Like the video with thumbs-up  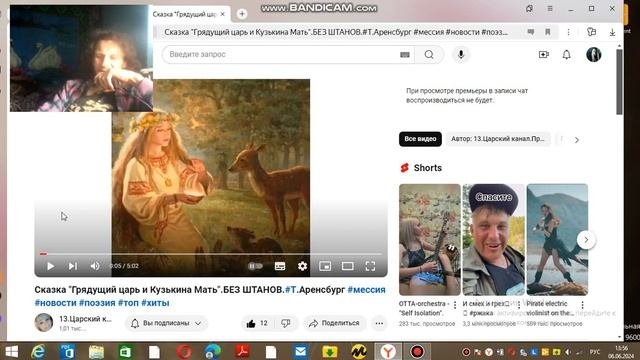click(x=257, y=323)
